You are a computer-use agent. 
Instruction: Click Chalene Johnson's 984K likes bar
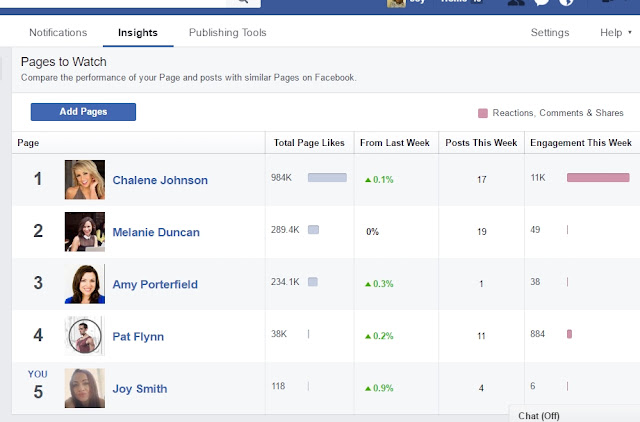point(327,178)
